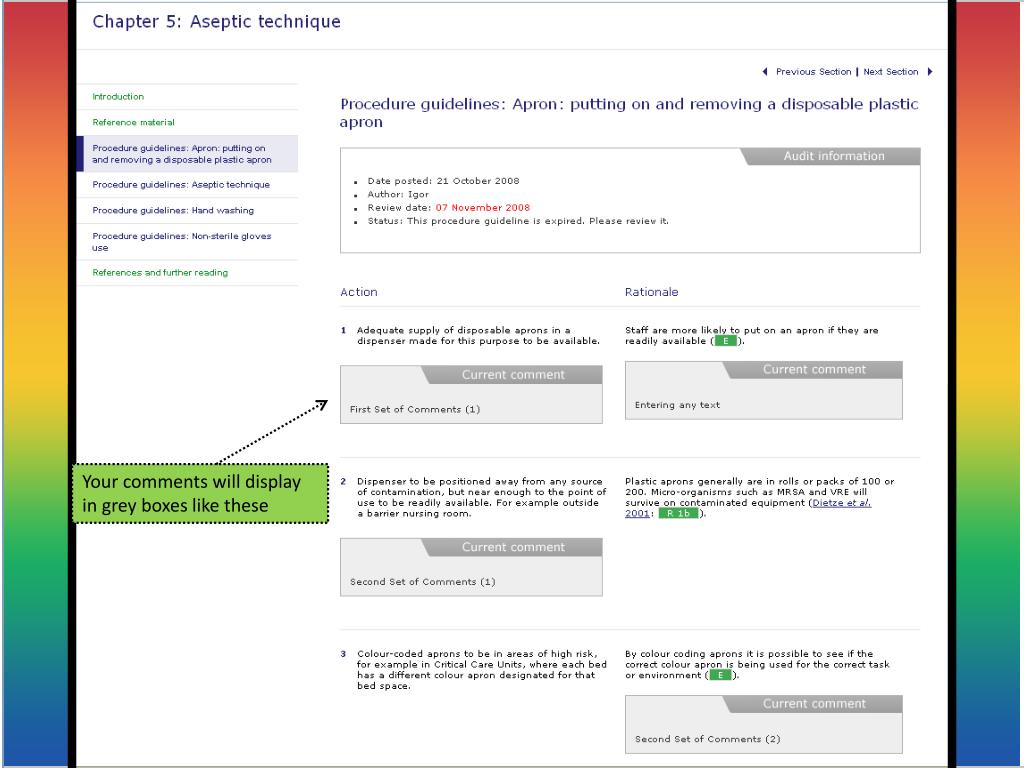Click the Rationale column heading
The width and height of the screenshot is (1024, 768).
(x=651, y=292)
